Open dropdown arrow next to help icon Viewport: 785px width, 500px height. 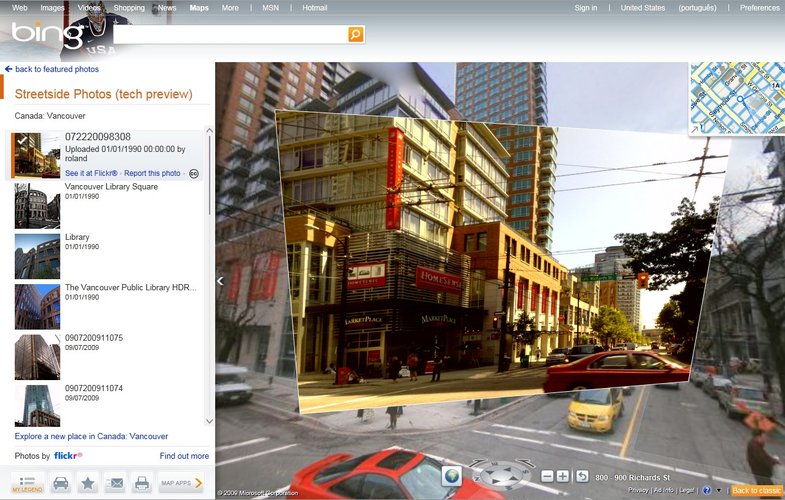[719, 490]
